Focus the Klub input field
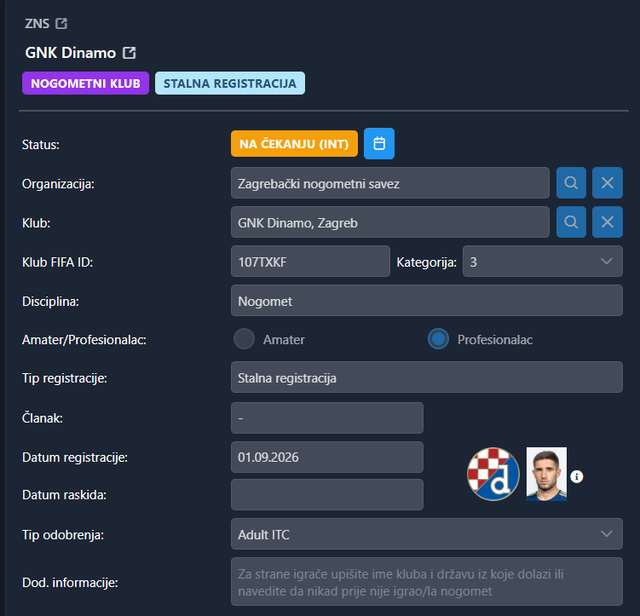The height and width of the screenshot is (616, 640). click(x=390, y=222)
